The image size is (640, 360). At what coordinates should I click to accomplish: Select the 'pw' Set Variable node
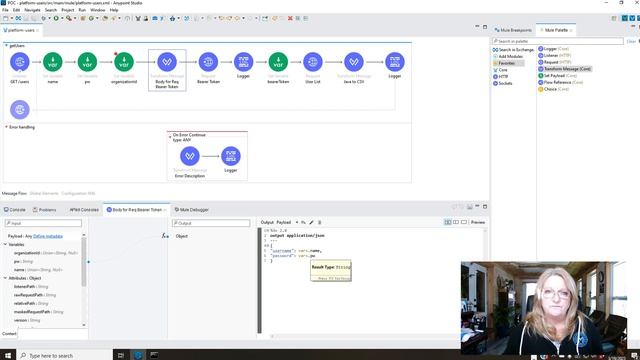87,62
